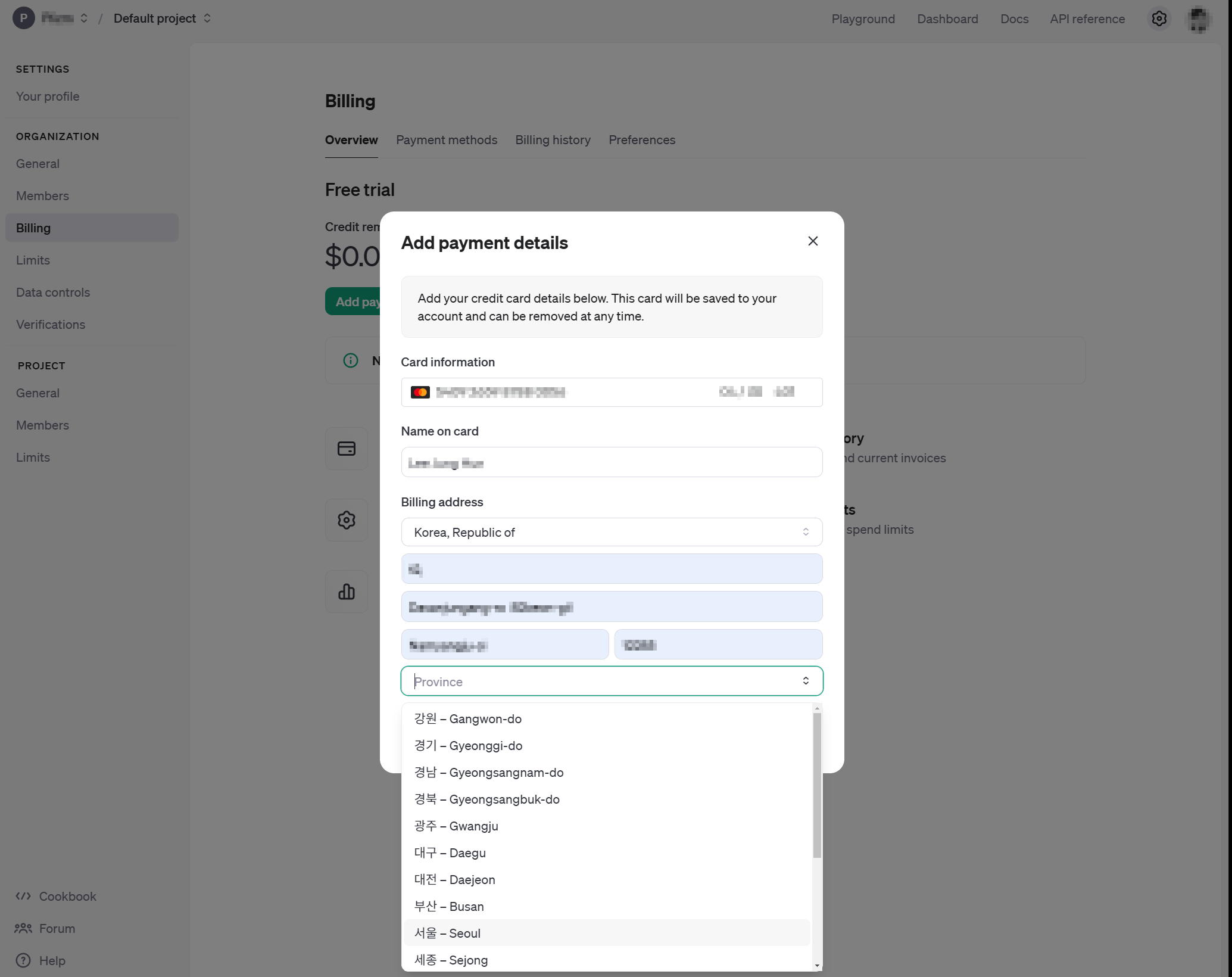
Task: Click the gear preferences icon tile
Action: point(347,520)
